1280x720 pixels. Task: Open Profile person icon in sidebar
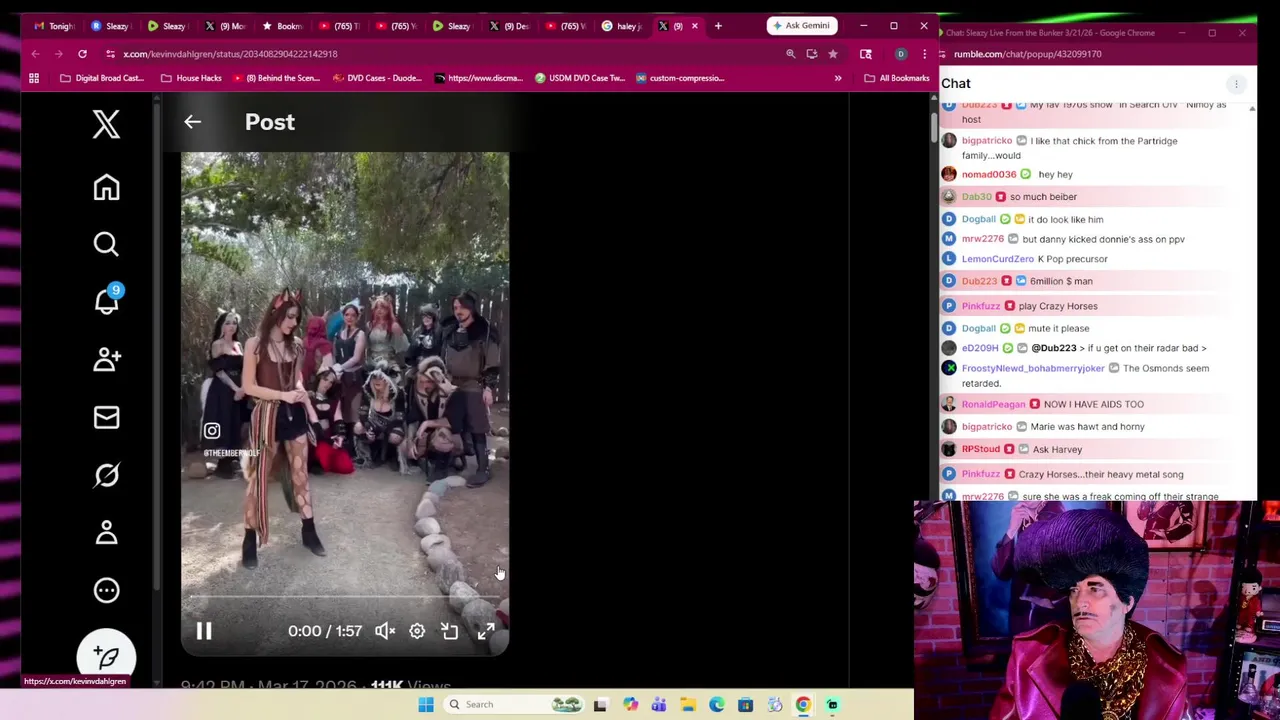[106, 532]
